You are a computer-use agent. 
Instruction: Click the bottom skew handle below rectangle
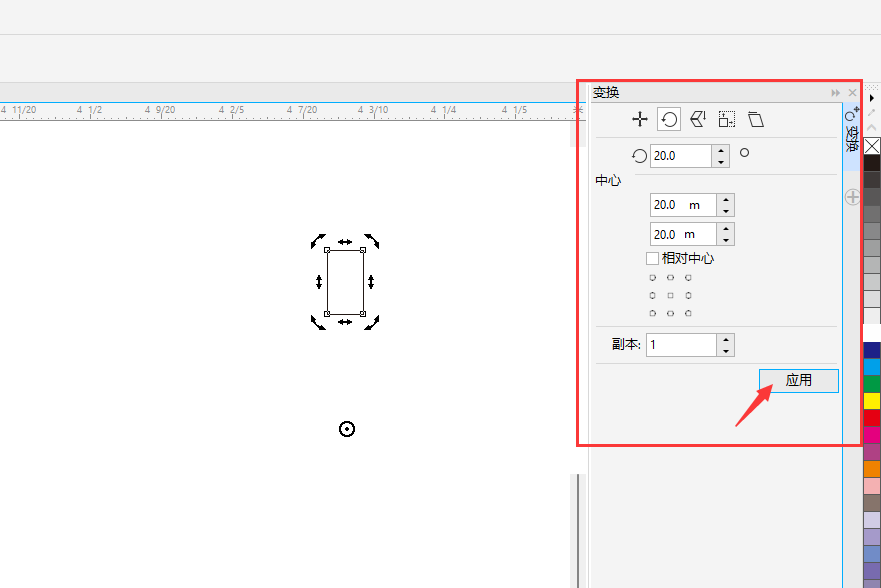point(345,322)
